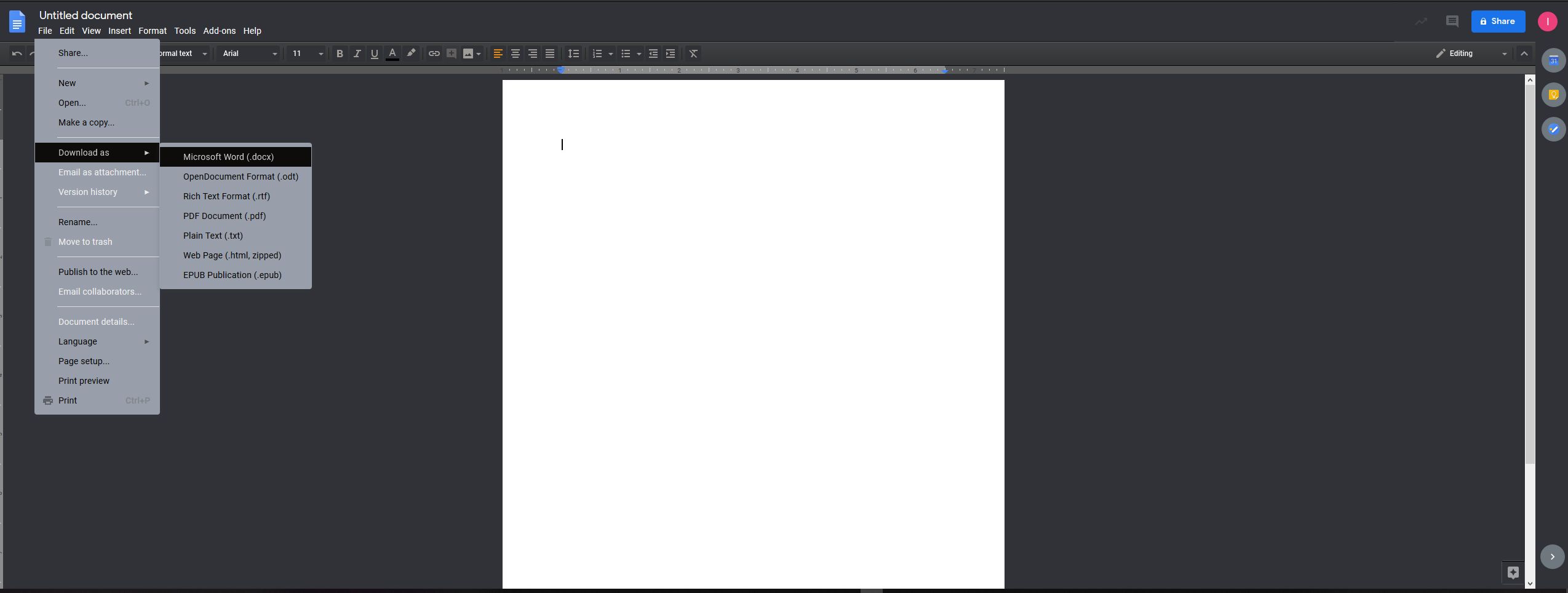The width and height of the screenshot is (1568, 593).
Task: Apply underline formatting
Action: 374,54
